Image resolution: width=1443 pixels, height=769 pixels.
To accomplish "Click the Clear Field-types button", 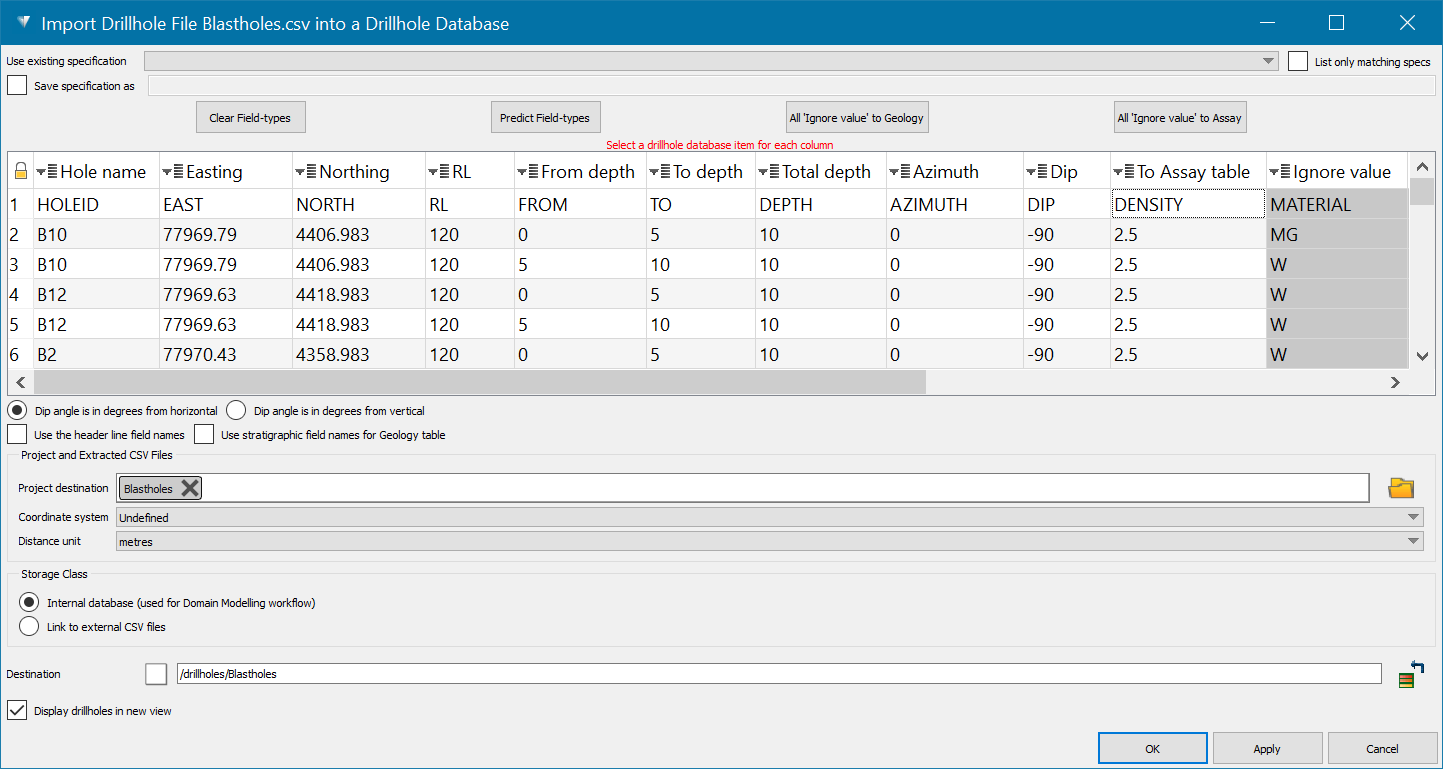I will click(250, 118).
